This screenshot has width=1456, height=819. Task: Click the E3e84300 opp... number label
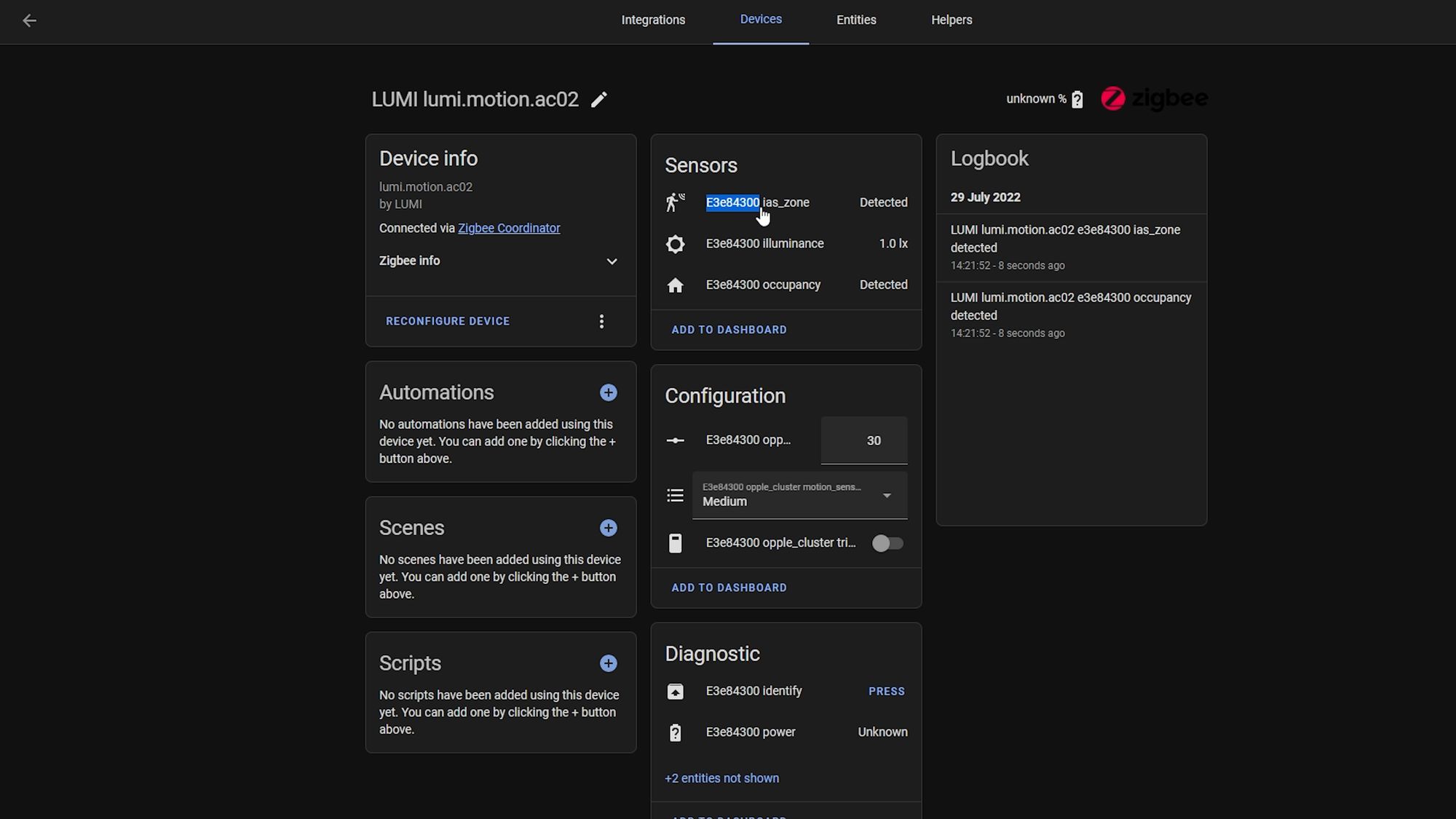click(748, 440)
